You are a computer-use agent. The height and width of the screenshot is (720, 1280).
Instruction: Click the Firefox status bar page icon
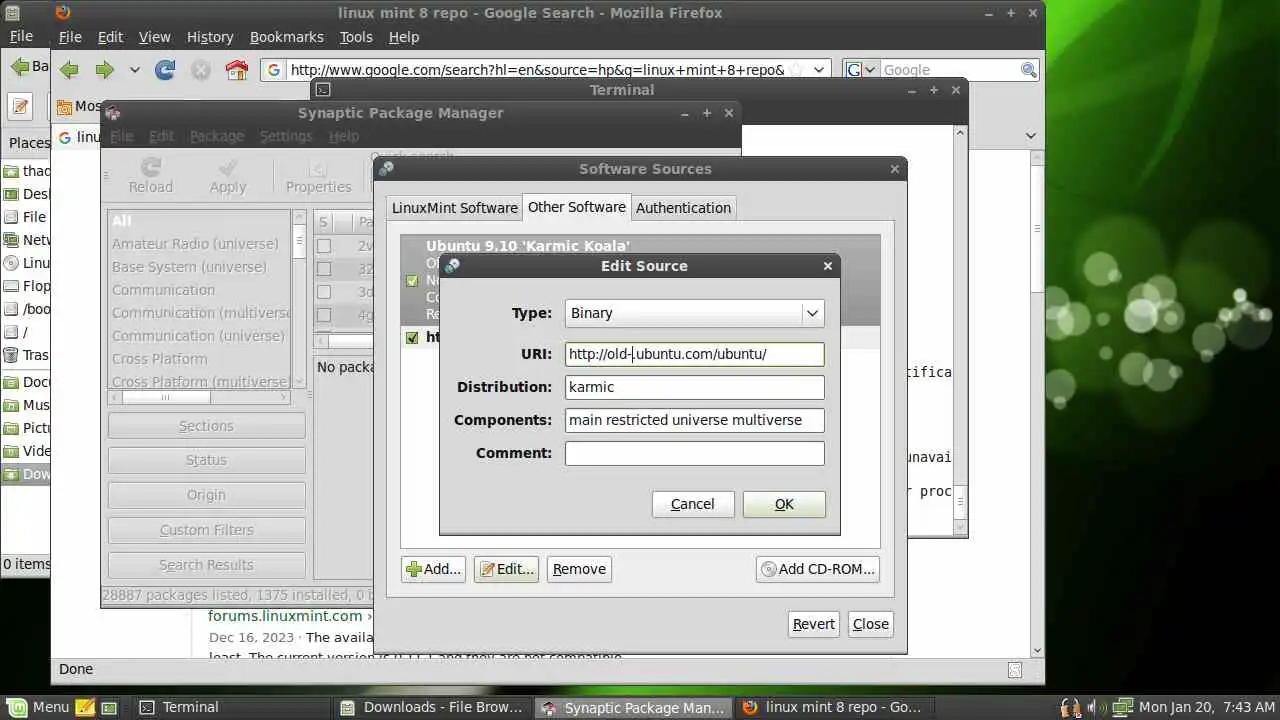pyautogui.click(x=1015, y=670)
